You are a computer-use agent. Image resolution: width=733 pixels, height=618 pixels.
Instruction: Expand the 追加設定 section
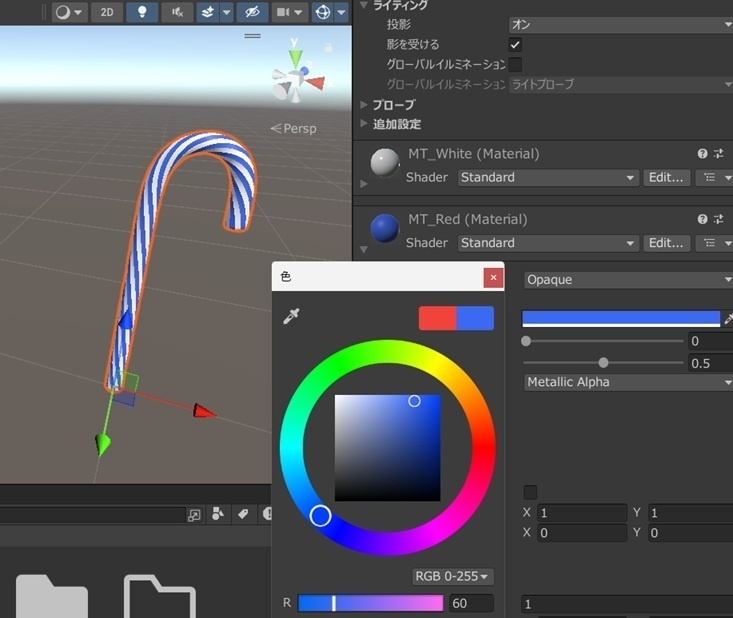364,124
